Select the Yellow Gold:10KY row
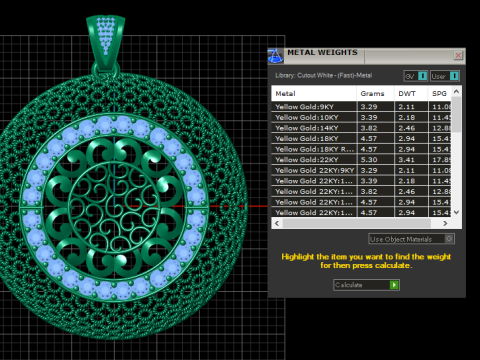This screenshot has width=480, height=360. click(x=361, y=117)
